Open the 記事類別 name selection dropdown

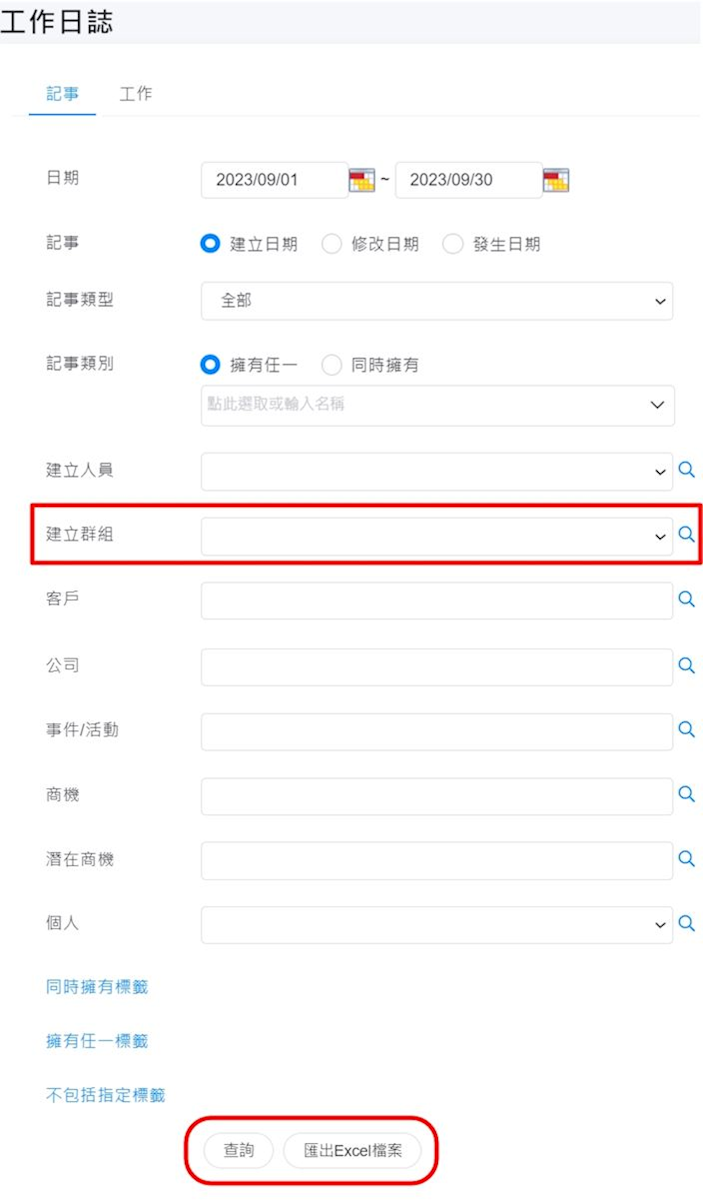(x=437, y=405)
